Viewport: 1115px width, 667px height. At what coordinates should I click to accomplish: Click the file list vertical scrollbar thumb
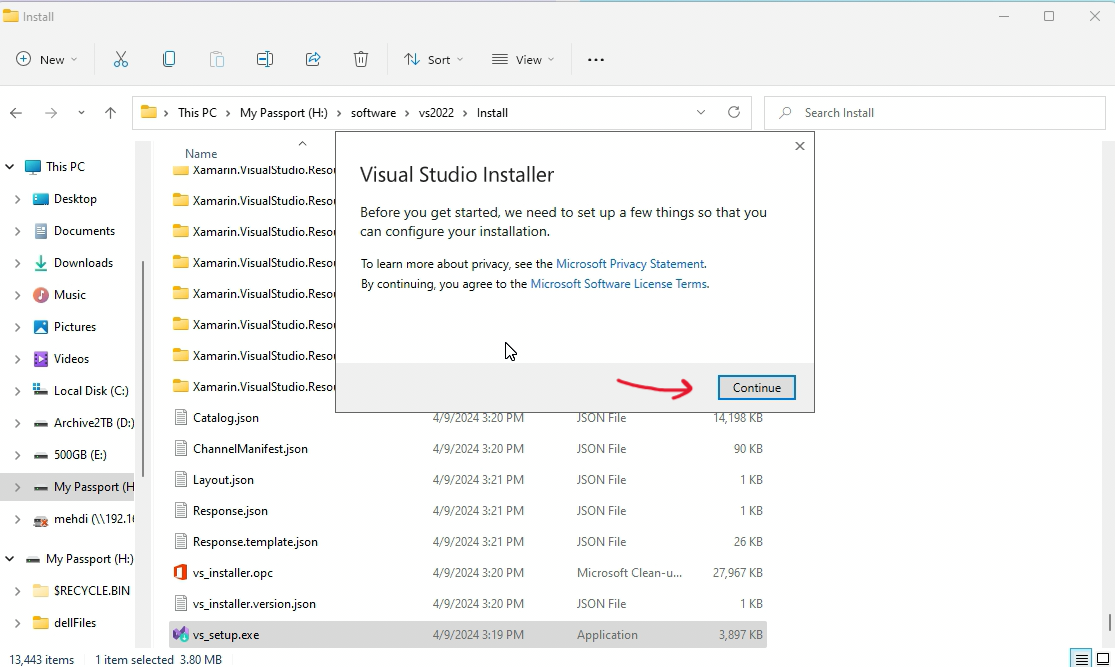[x=1109, y=622]
